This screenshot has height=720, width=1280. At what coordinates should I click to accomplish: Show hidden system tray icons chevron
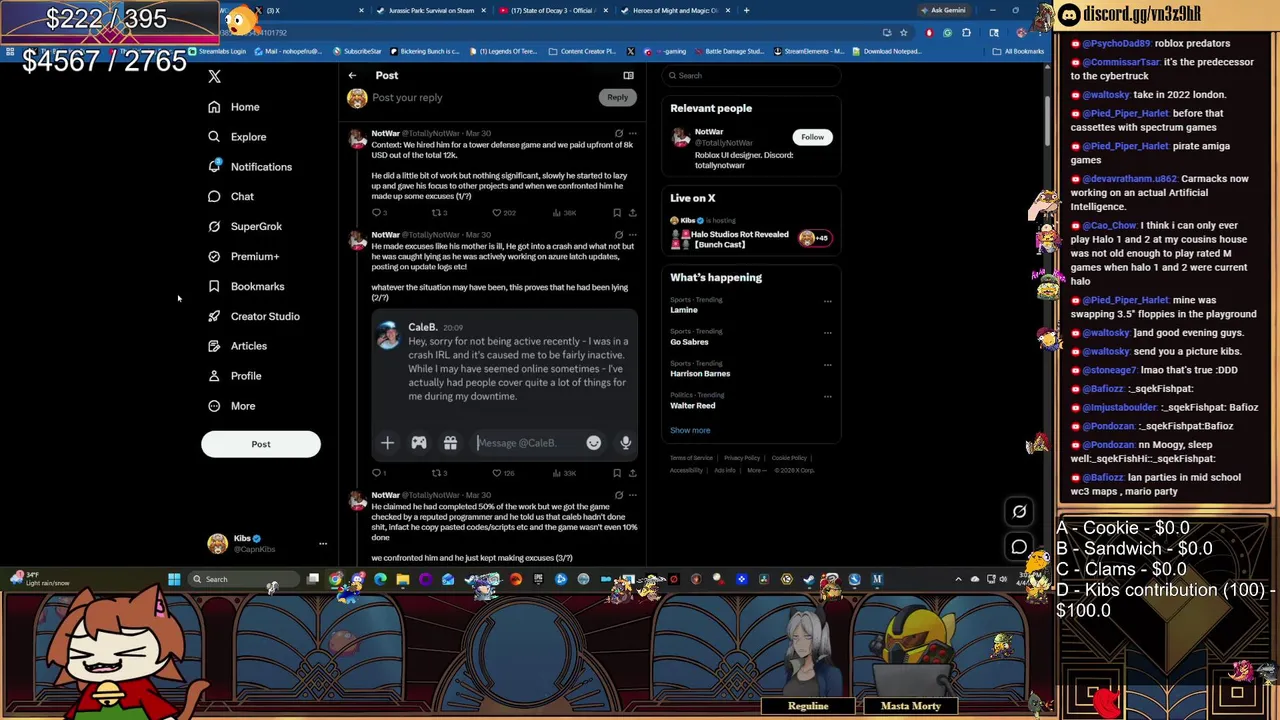[x=958, y=579]
